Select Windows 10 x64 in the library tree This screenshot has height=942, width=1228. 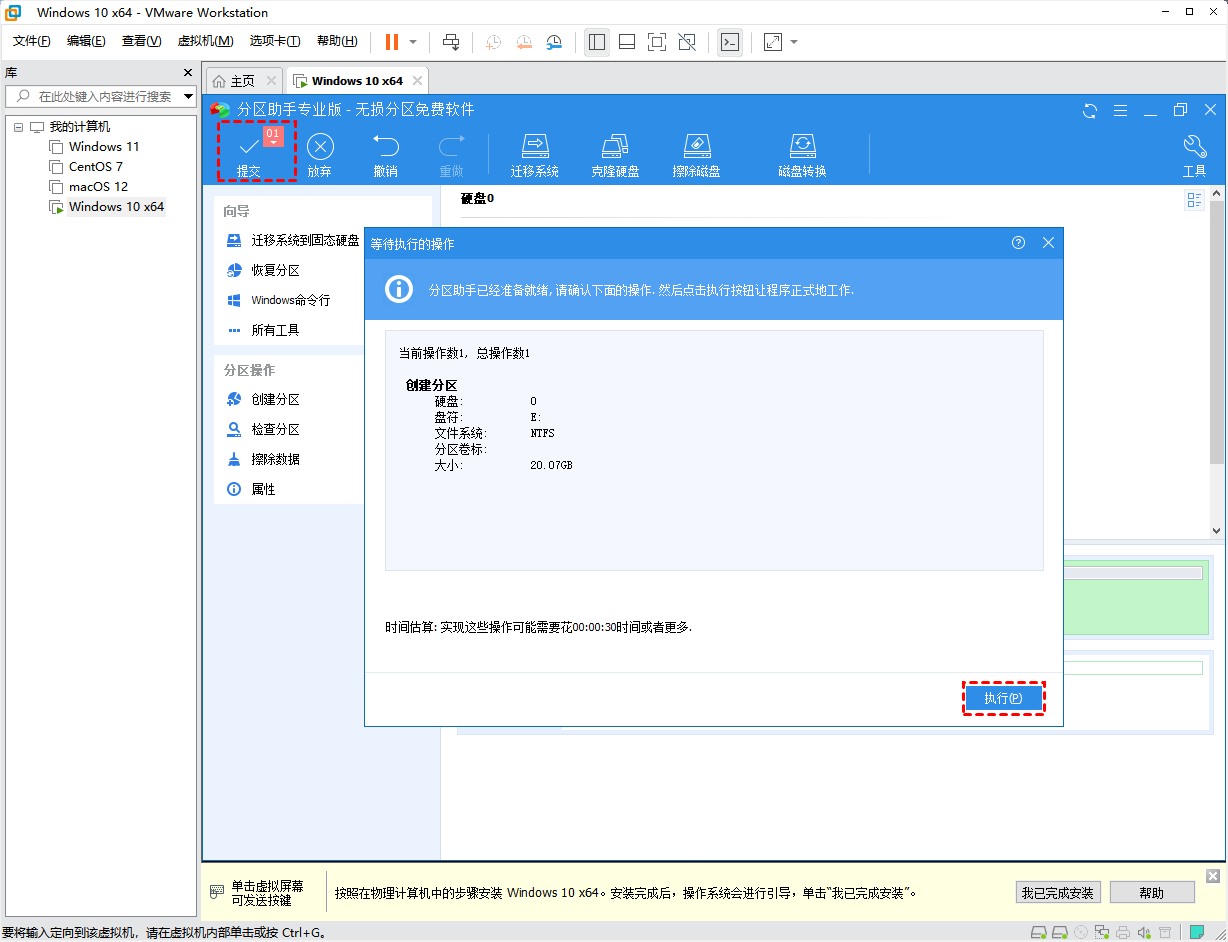[x=116, y=207]
